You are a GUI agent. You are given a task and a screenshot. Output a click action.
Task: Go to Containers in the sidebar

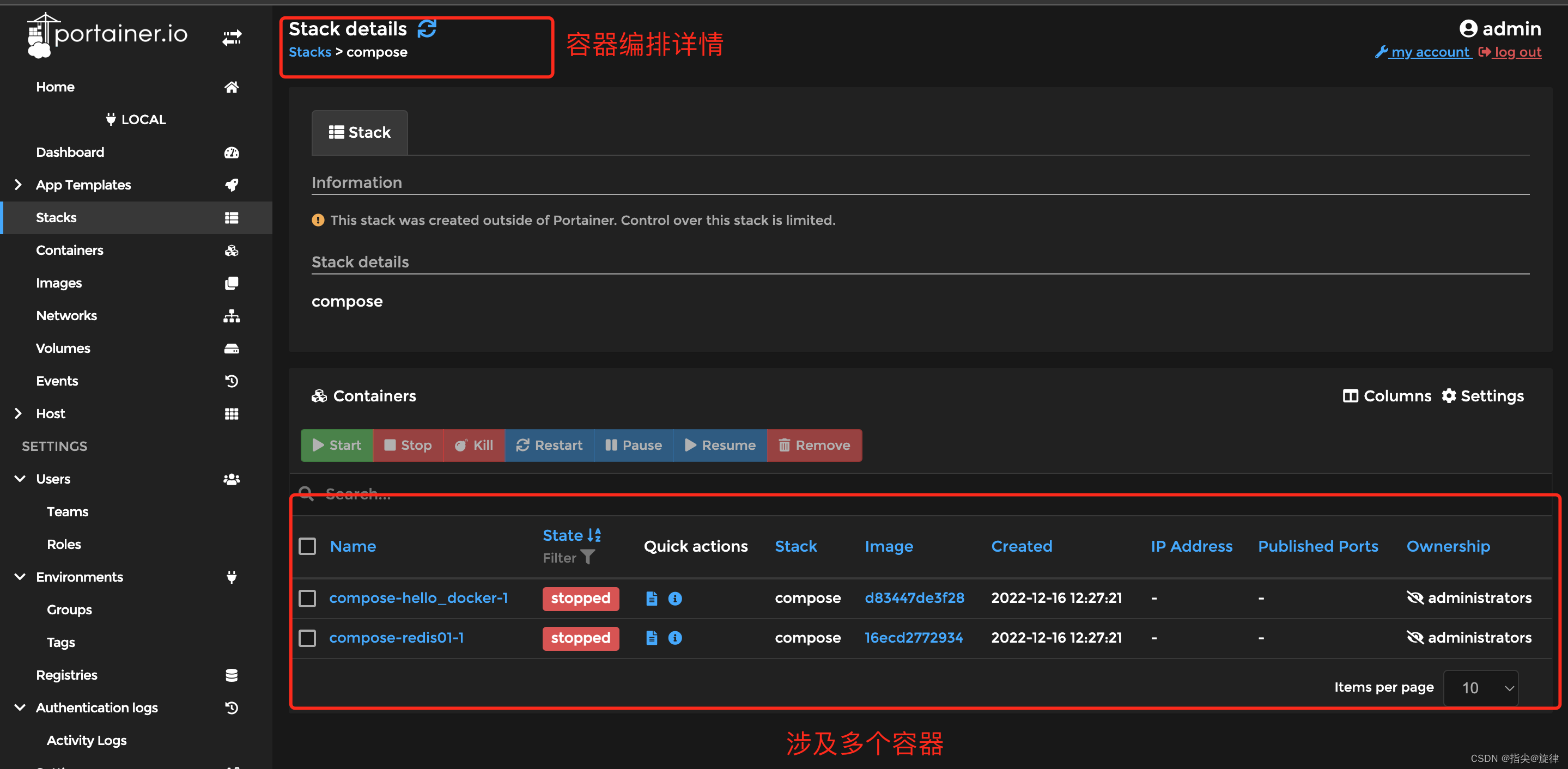pyautogui.click(x=69, y=250)
